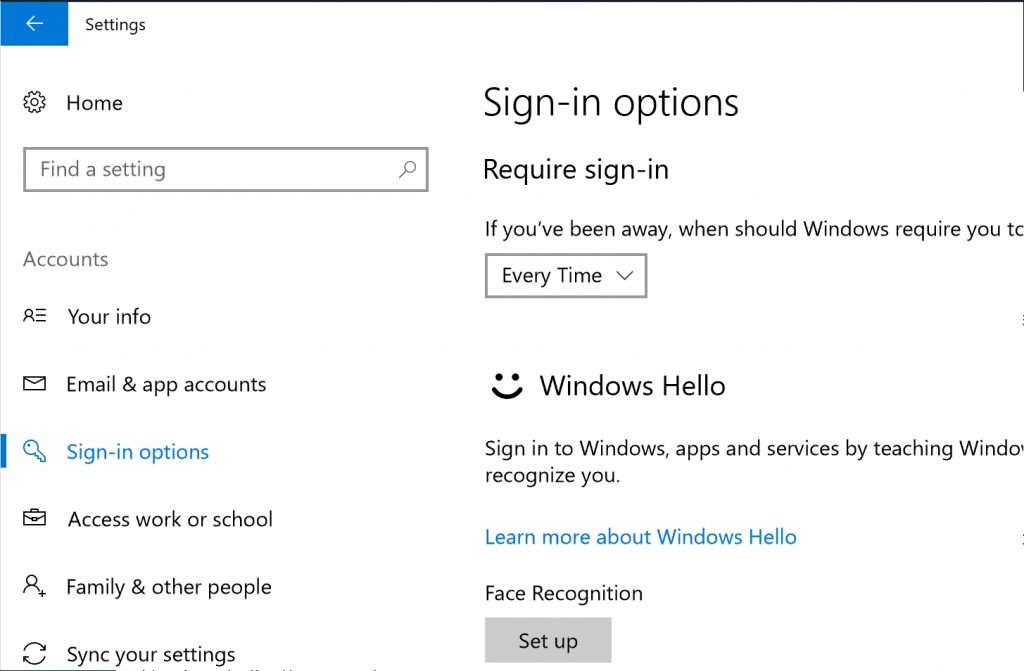Click the Windows Hello heading text
Screen dimensions: 1024x671
click(632, 385)
